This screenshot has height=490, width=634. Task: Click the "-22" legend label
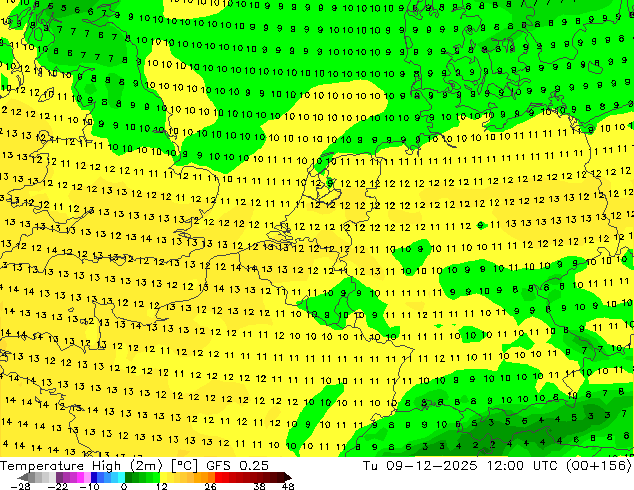tap(57, 486)
